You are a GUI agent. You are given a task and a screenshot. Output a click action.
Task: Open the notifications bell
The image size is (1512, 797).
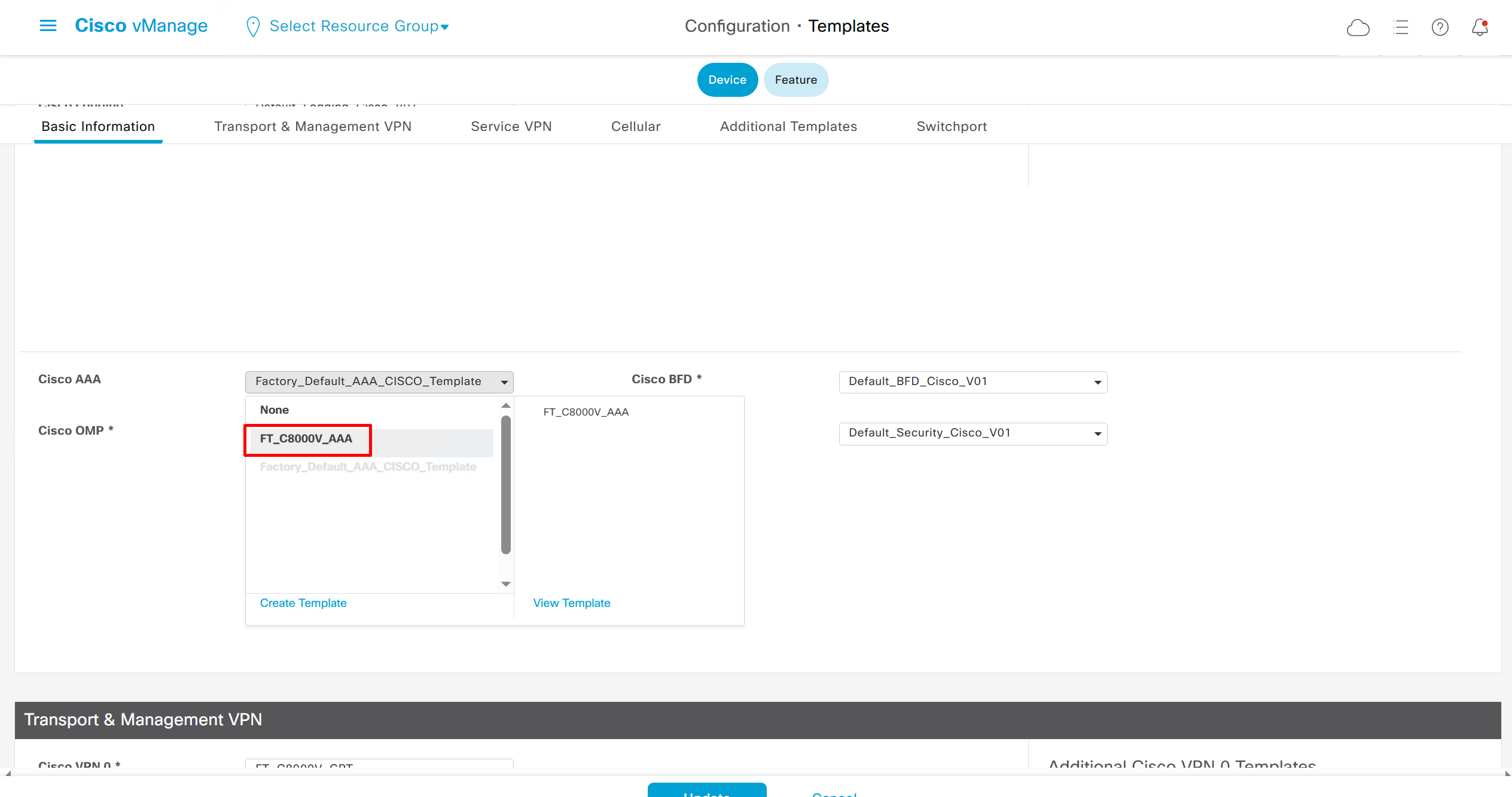(1480, 28)
